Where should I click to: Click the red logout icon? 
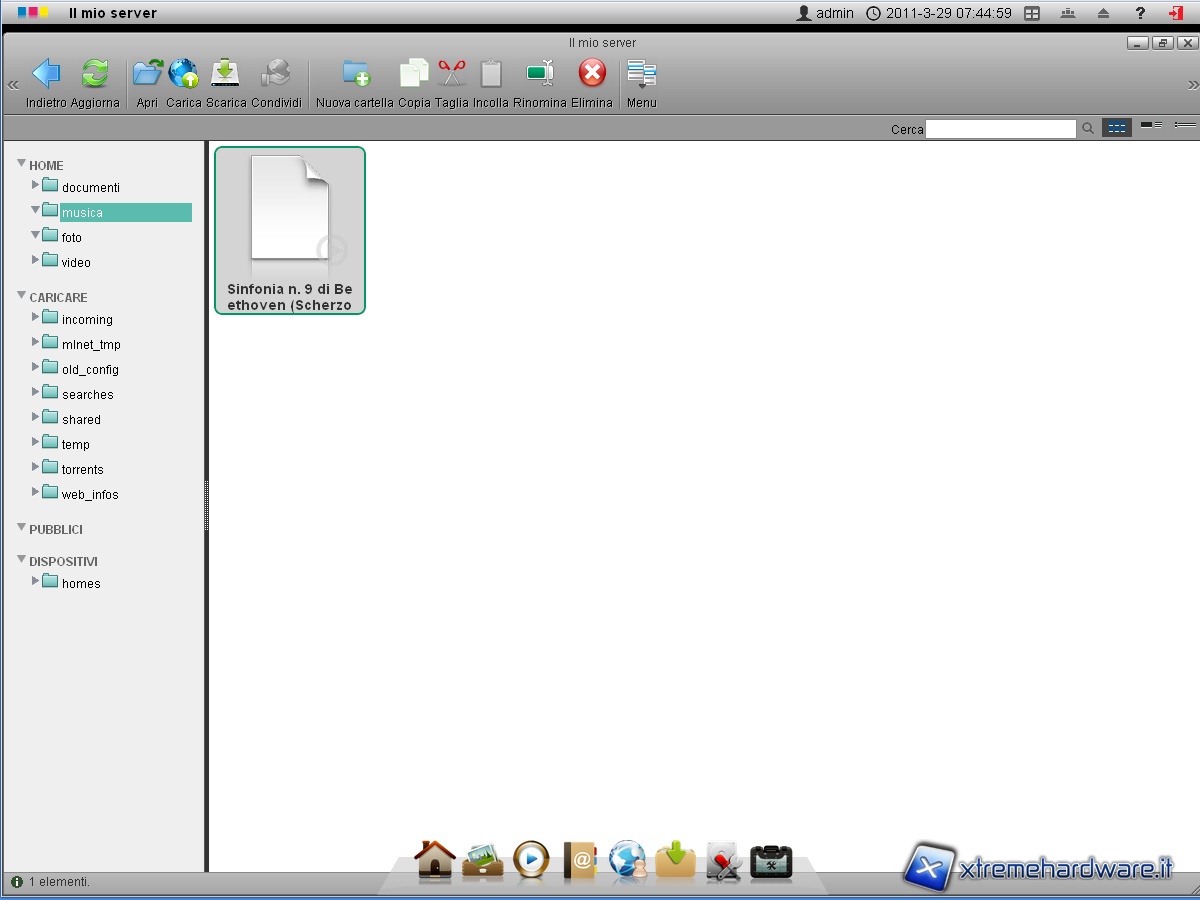point(1175,13)
